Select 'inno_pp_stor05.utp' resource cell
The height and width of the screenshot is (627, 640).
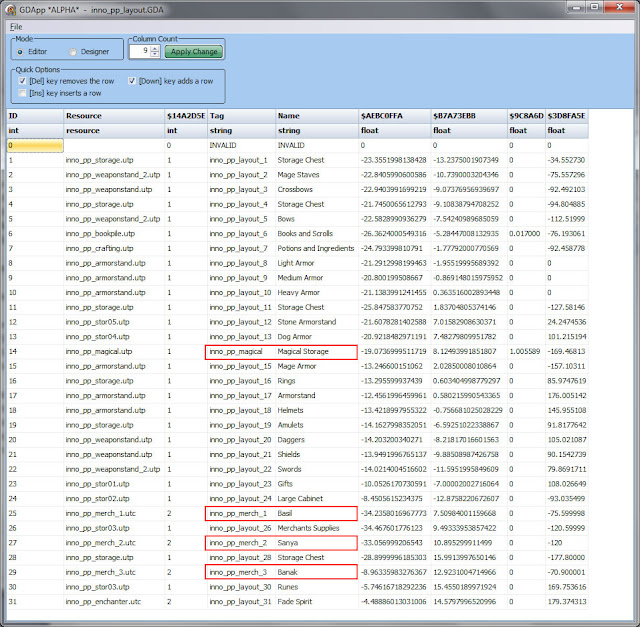pos(114,322)
